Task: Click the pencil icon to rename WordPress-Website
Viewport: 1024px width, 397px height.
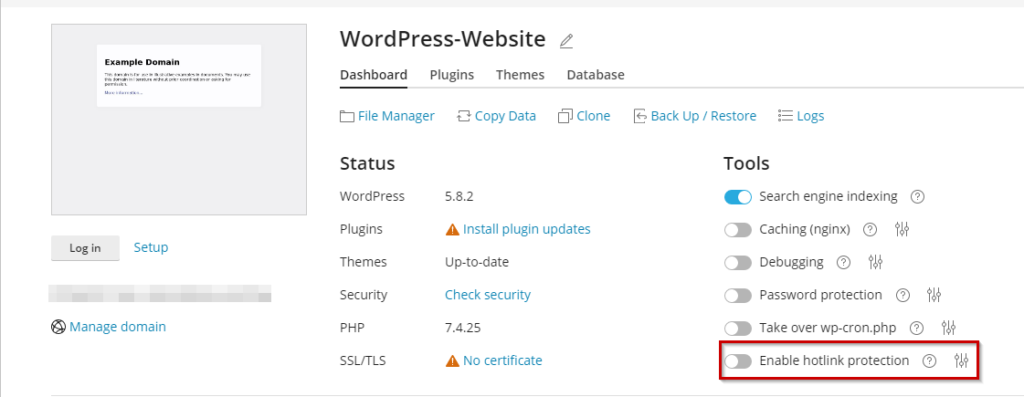Action: pos(566,41)
